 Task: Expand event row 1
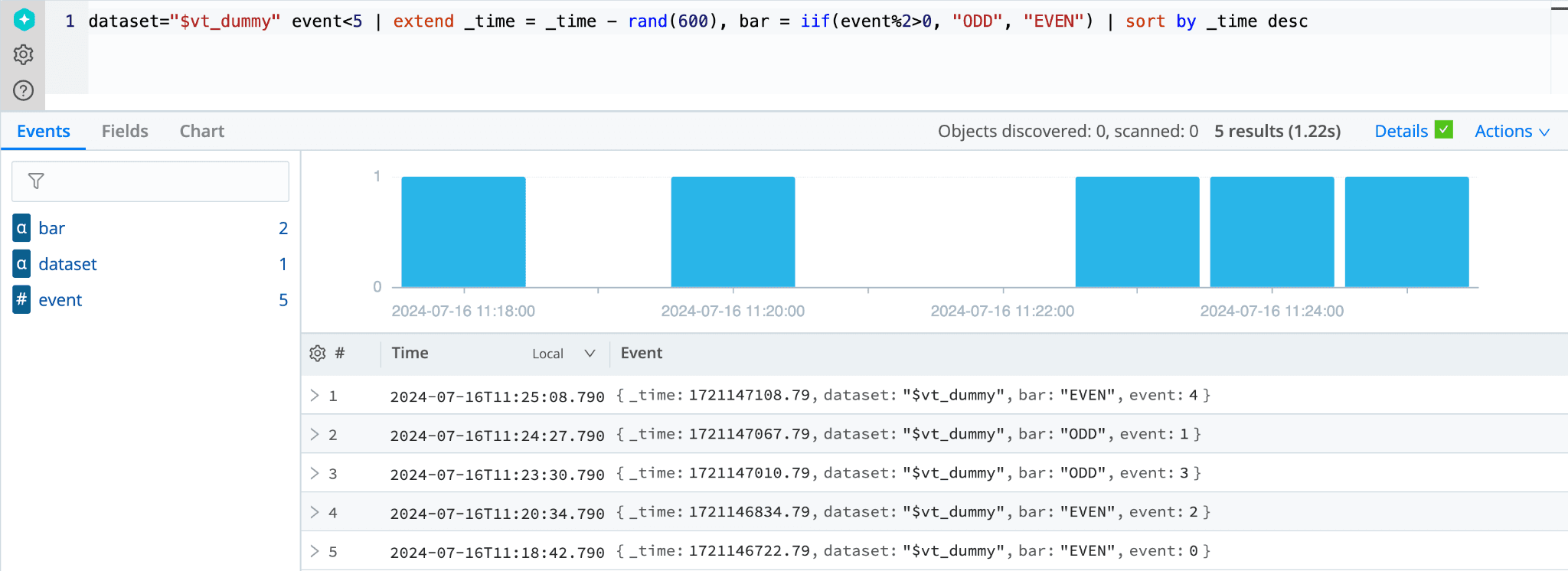click(x=315, y=395)
